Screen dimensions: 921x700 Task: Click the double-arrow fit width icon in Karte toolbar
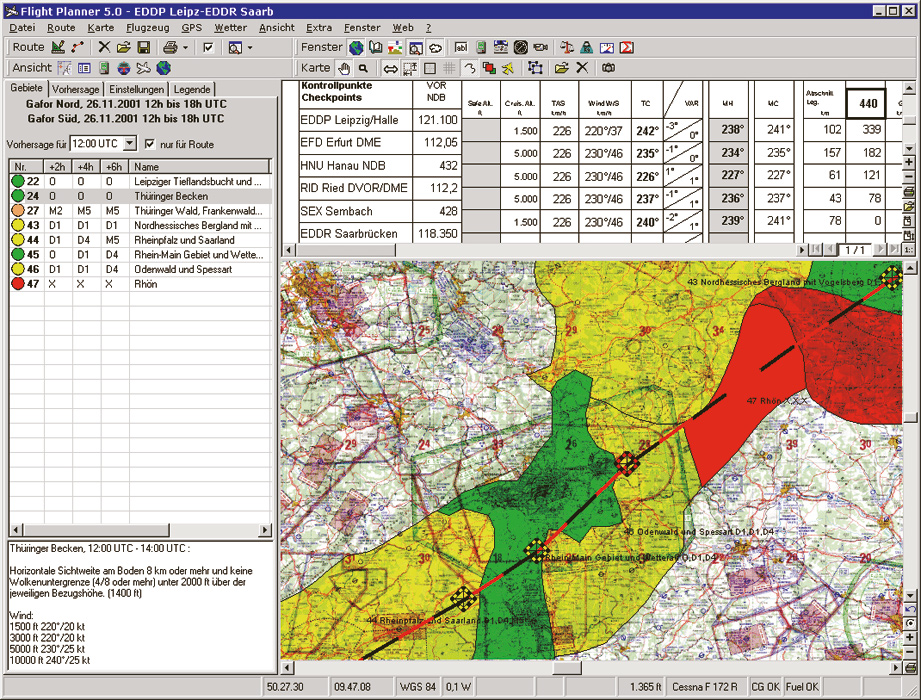390,69
